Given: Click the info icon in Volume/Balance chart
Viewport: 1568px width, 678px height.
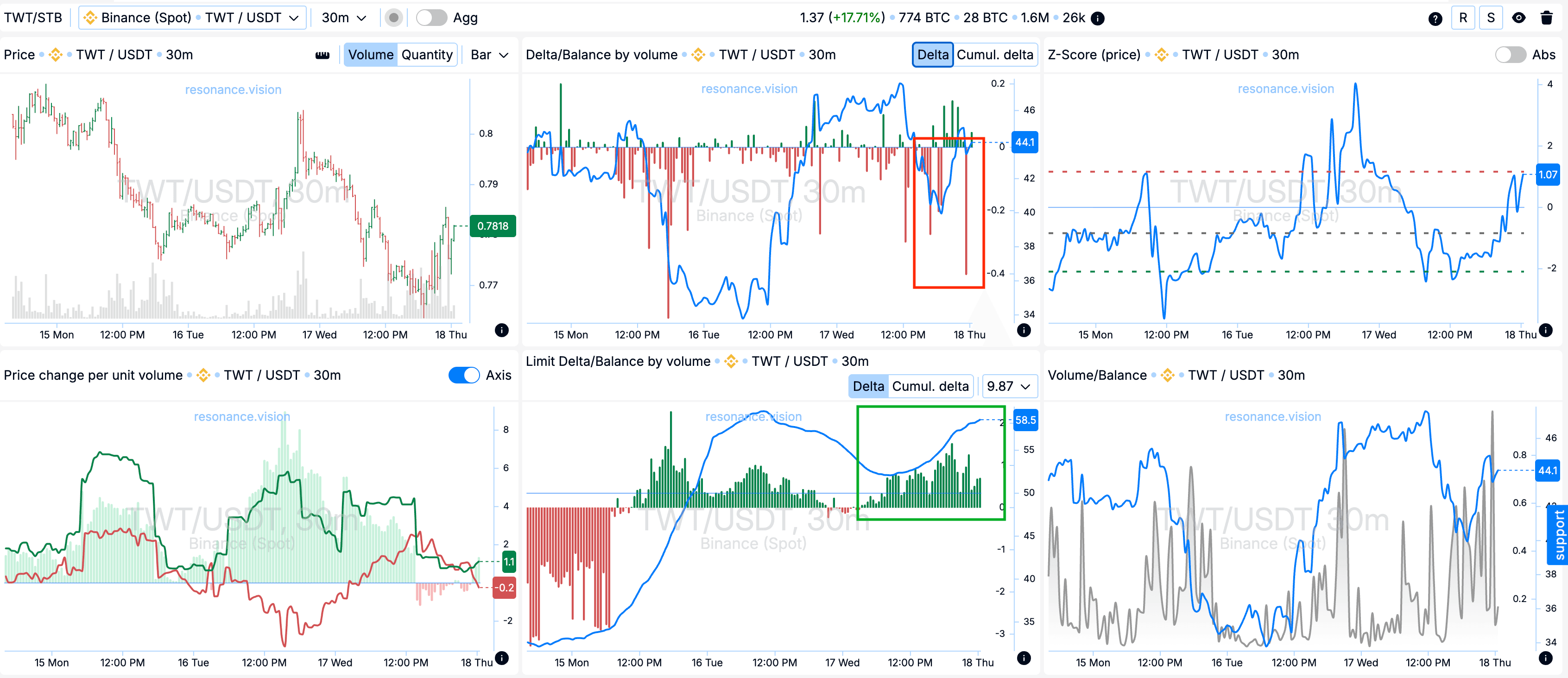Looking at the screenshot, I should coord(1545,657).
